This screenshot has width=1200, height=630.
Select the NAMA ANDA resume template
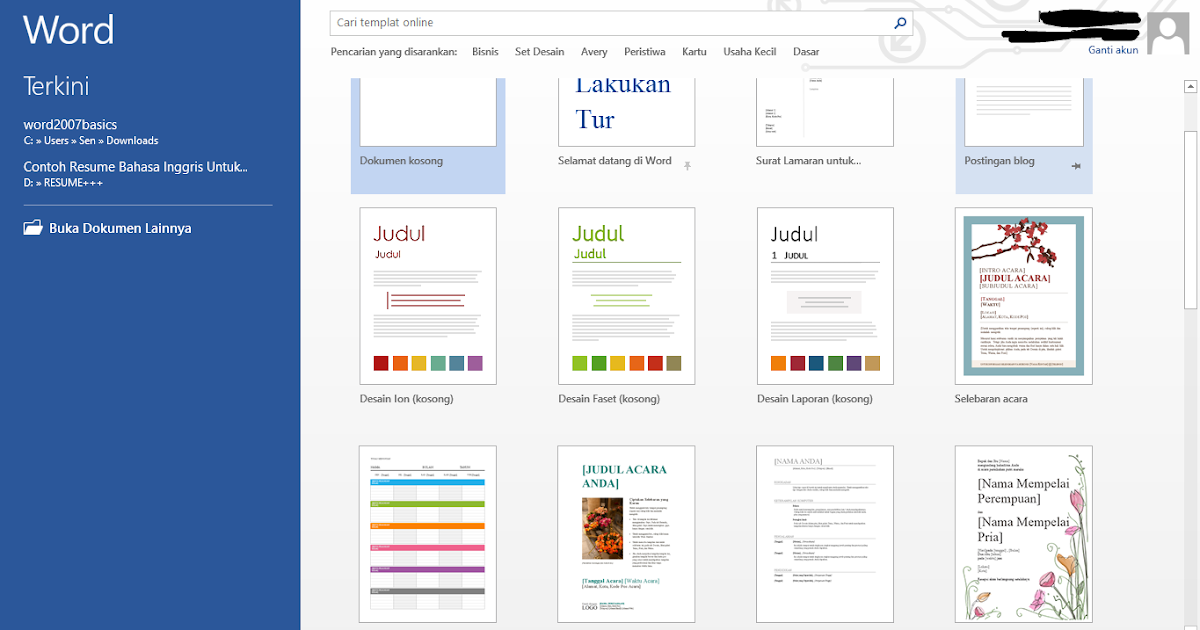[825, 534]
